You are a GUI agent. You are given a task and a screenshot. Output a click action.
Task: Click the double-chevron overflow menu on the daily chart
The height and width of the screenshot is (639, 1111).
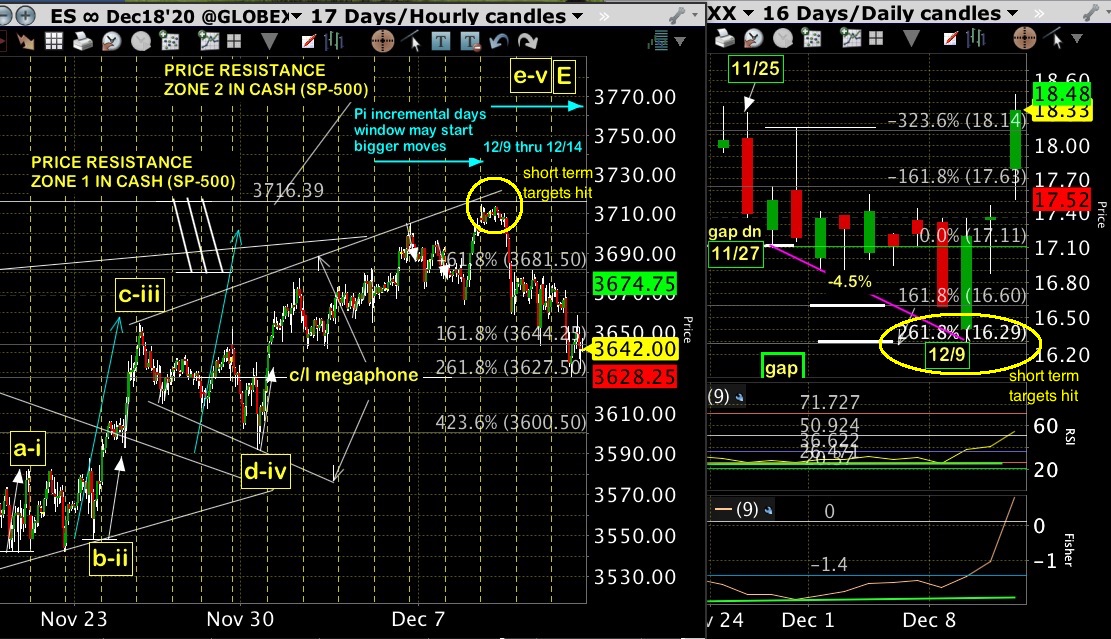[x=1039, y=14]
